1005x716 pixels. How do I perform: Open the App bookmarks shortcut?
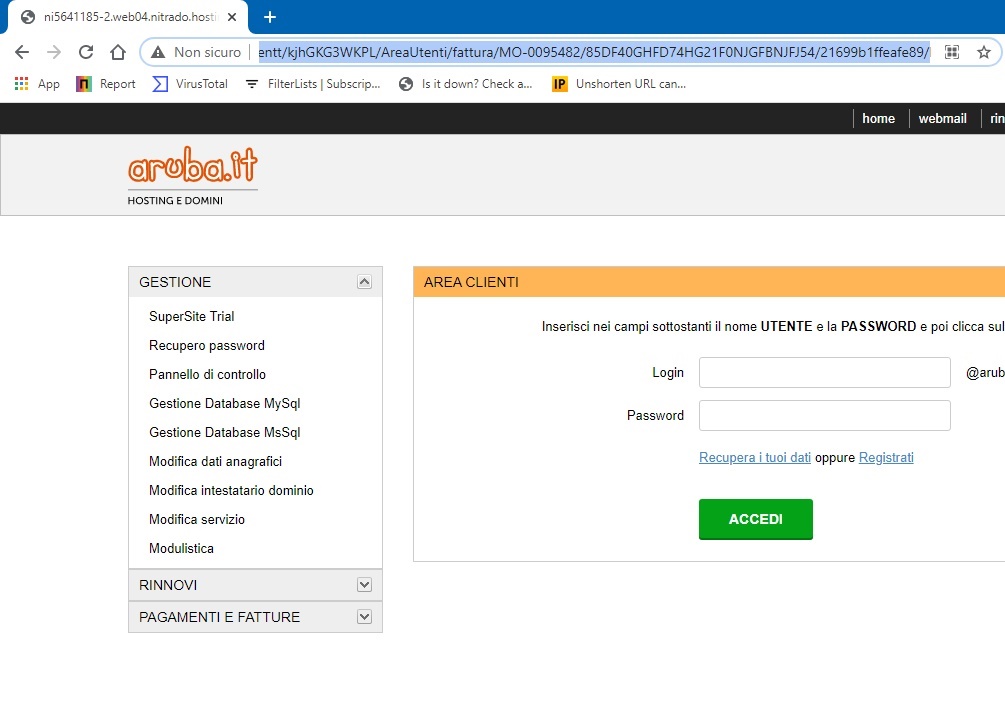coord(37,84)
